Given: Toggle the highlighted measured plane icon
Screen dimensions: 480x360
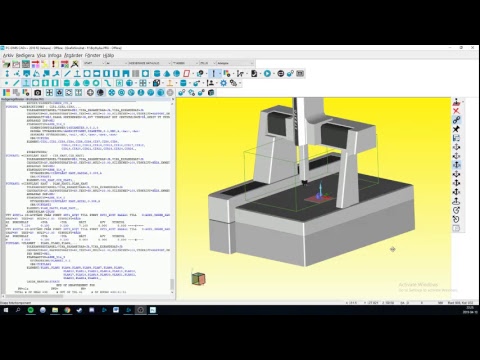Looking at the screenshot, I should [26, 83].
